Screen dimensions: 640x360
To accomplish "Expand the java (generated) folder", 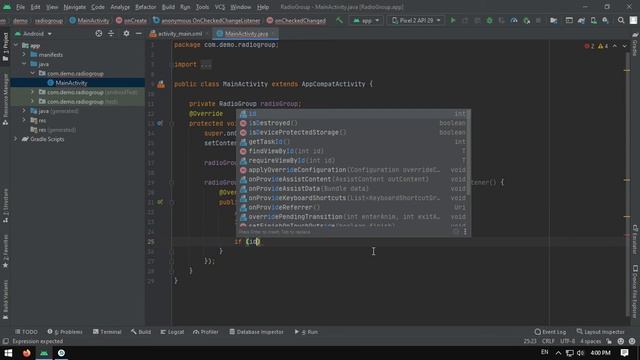I will [x=24, y=111].
